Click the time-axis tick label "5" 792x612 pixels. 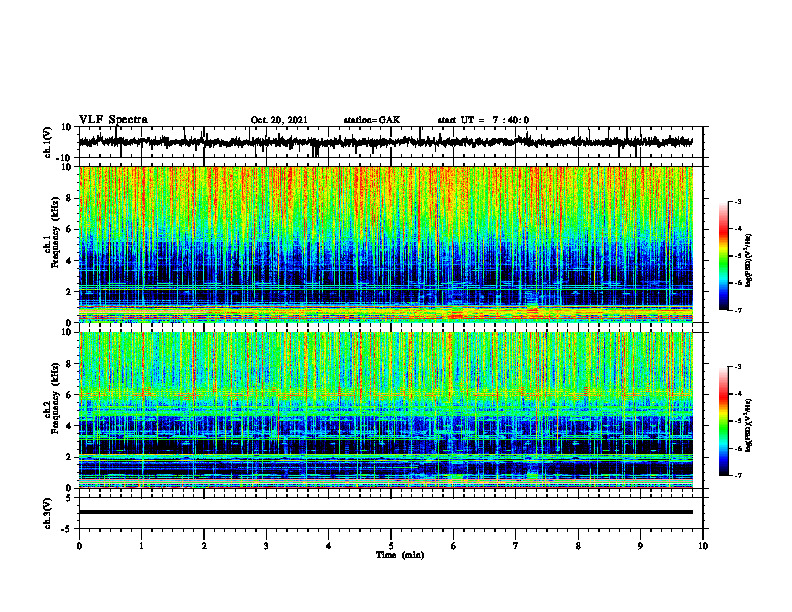pos(390,546)
